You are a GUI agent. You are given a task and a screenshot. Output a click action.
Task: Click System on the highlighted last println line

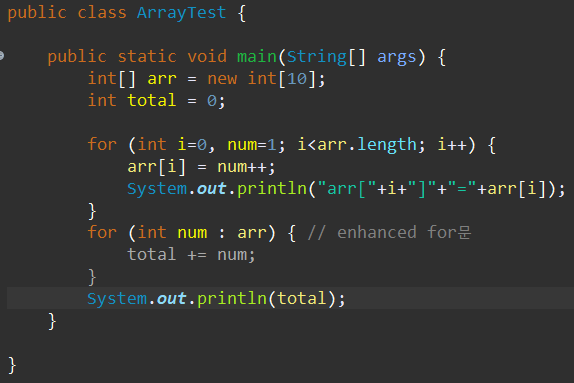tap(117, 299)
